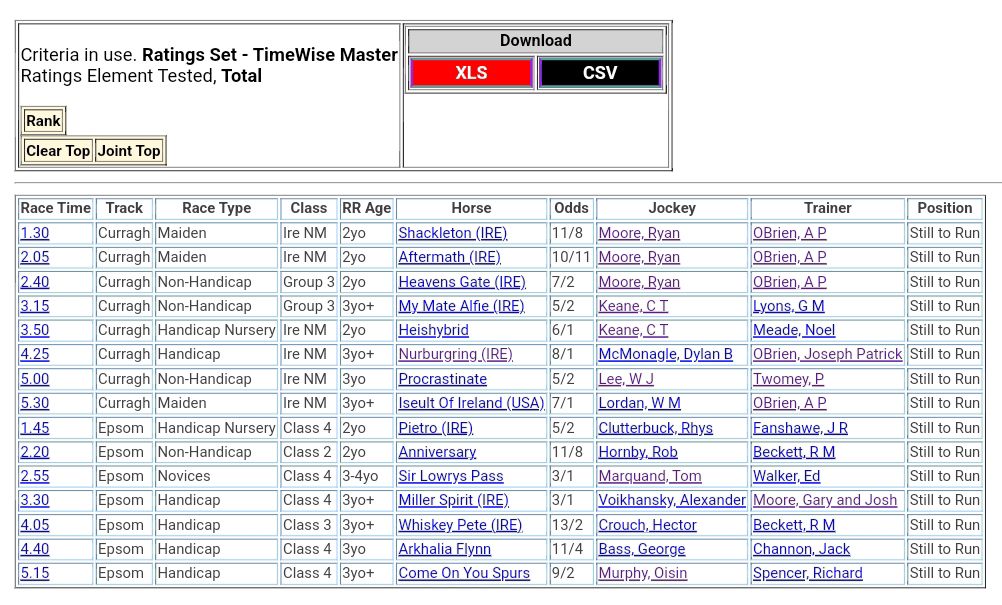Open jockey Clutterbuck, Rhys profile

pos(655,428)
